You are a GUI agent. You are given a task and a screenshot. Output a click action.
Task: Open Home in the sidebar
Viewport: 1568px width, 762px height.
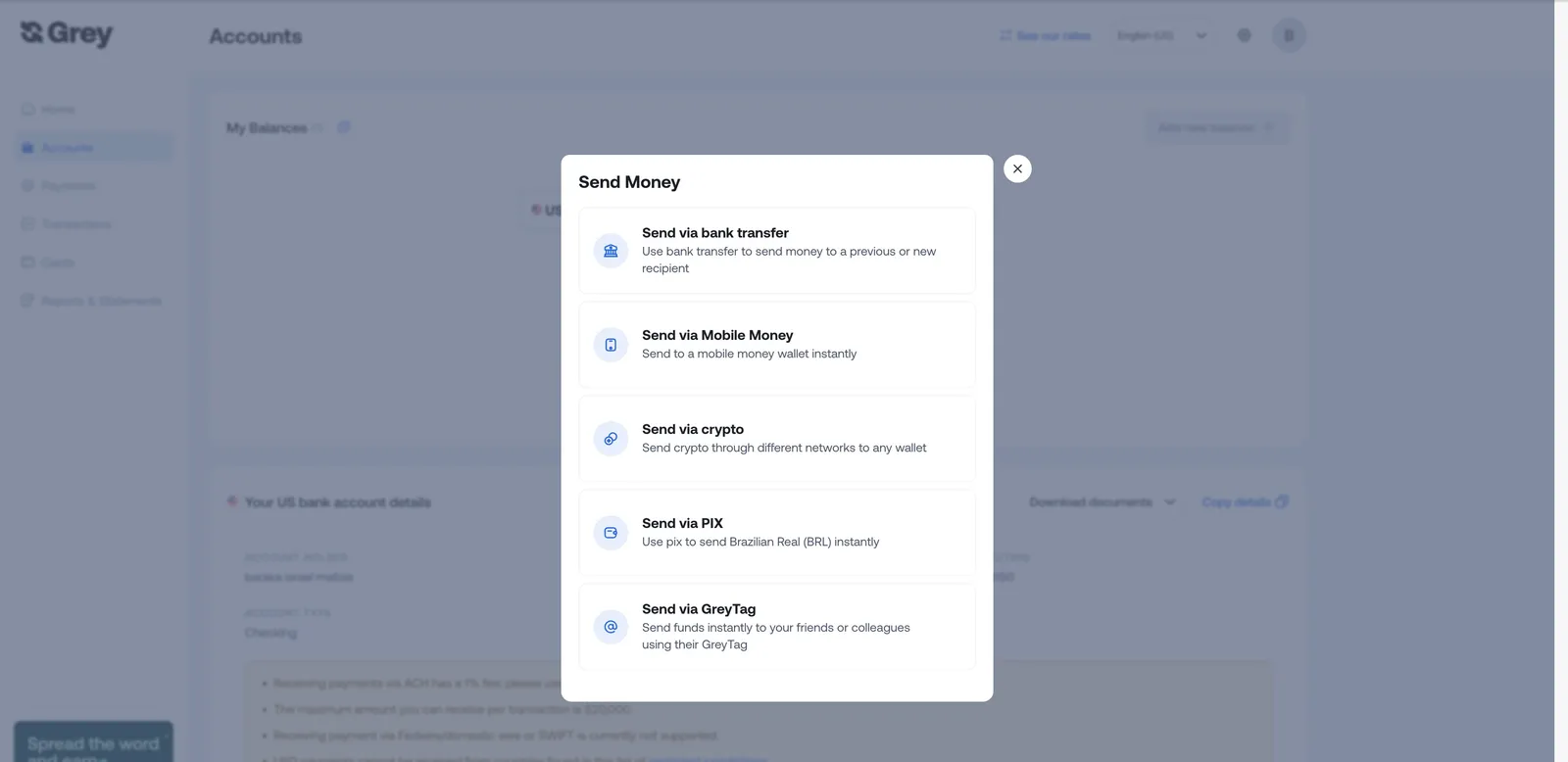[x=93, y=110]
